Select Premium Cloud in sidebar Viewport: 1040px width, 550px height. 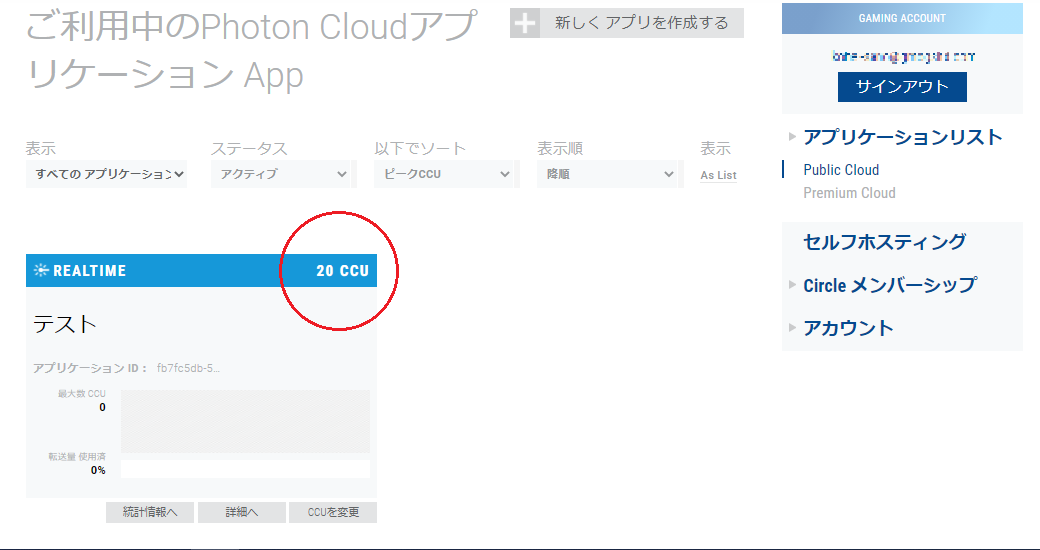[849, 193]
